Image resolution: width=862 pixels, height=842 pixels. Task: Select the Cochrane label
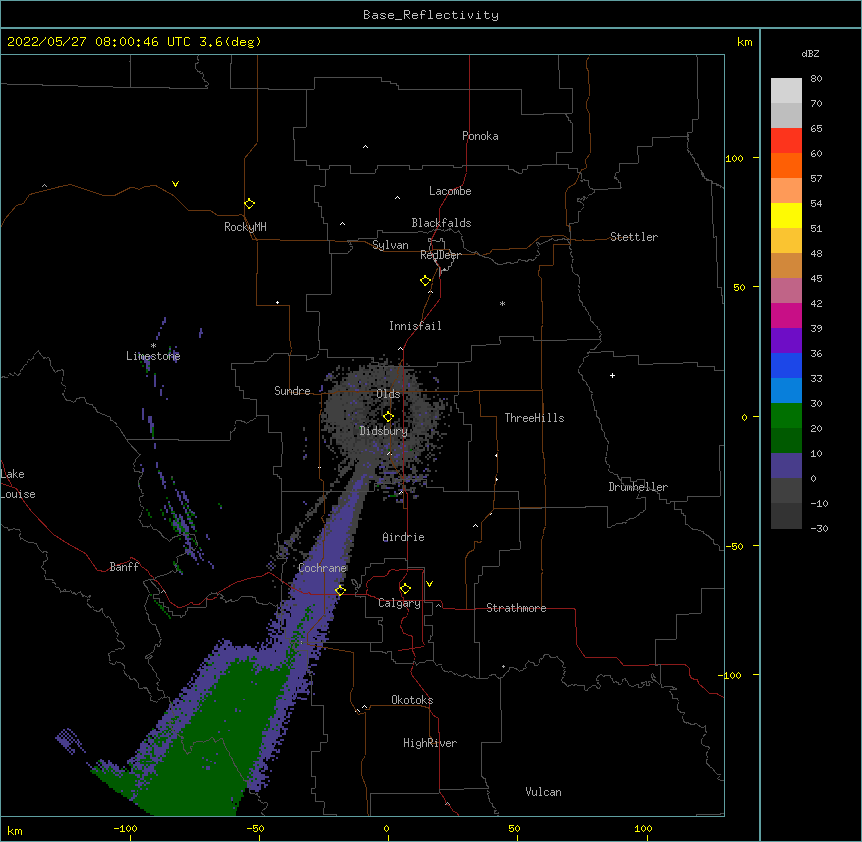[322, 568]
